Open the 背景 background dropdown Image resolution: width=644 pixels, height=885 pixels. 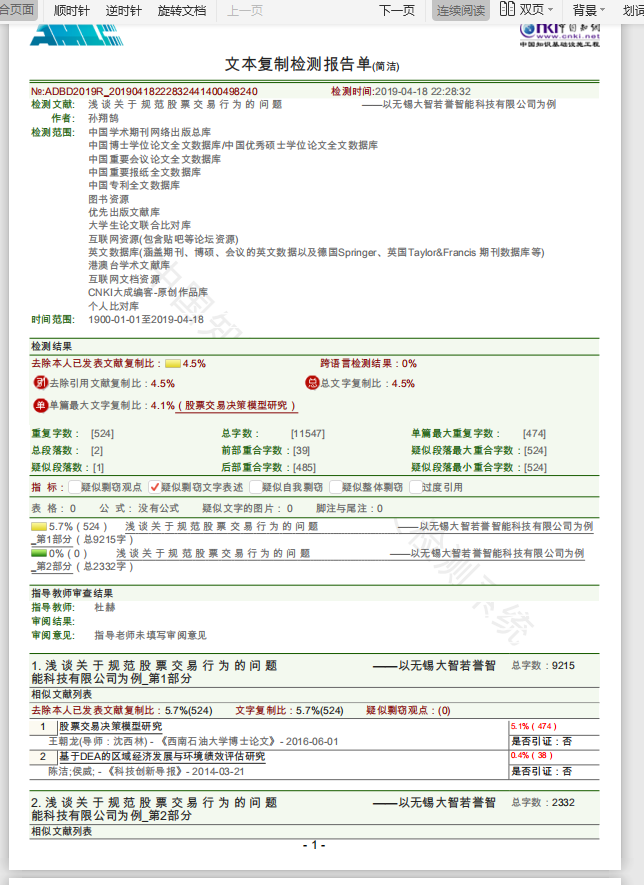pos(588,10)
